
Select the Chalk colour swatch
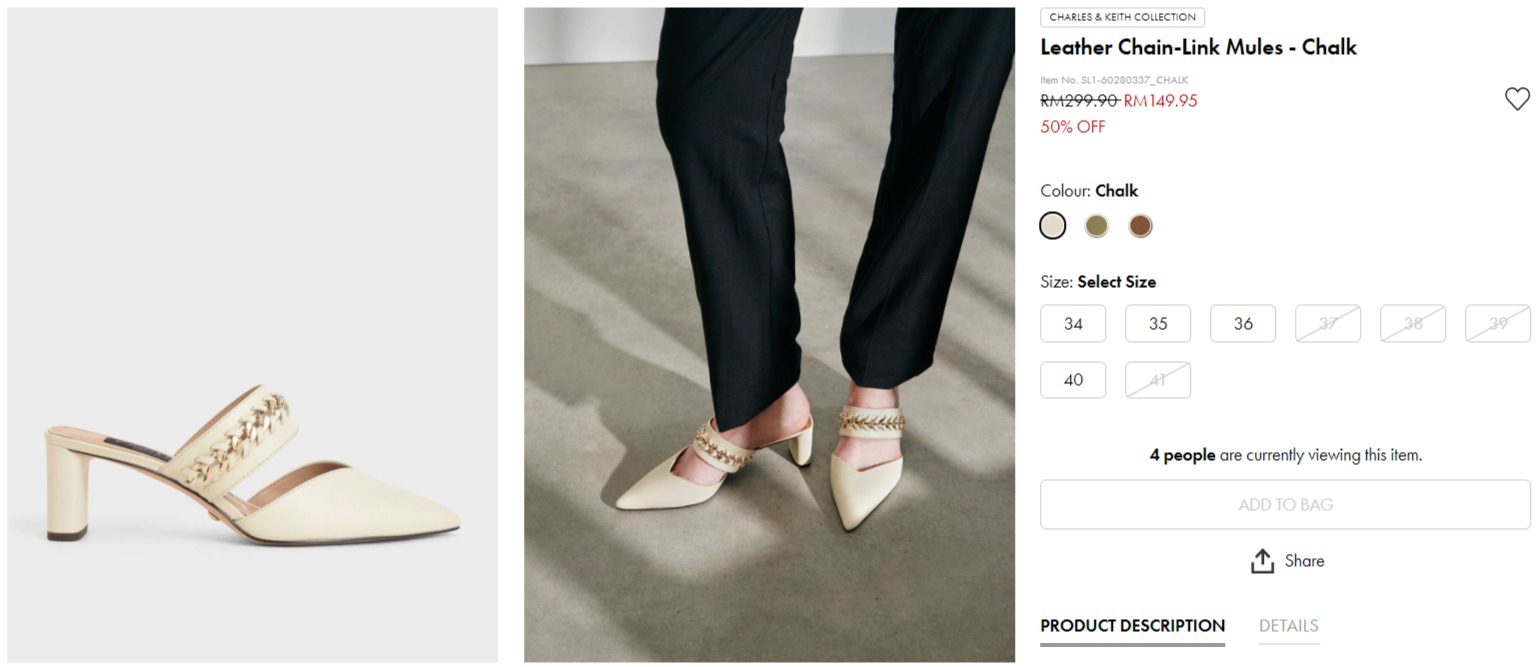tap(1052, 226)
